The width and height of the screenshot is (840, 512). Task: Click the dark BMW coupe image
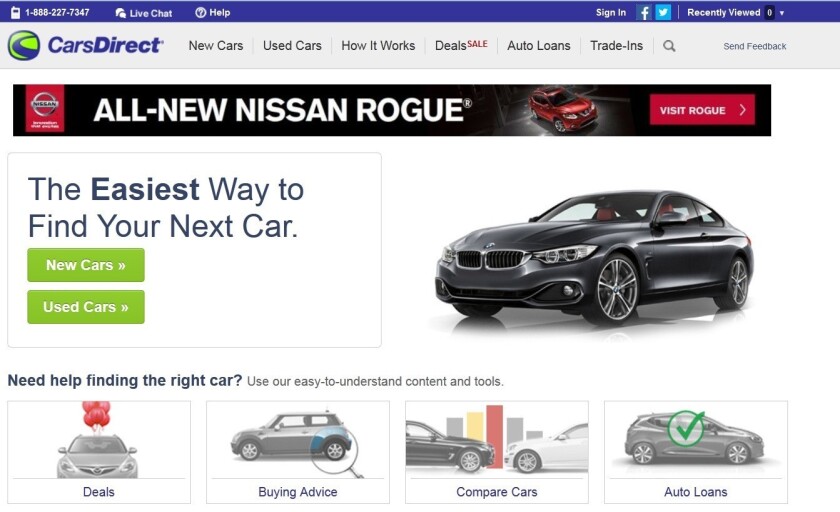[594, 257]
